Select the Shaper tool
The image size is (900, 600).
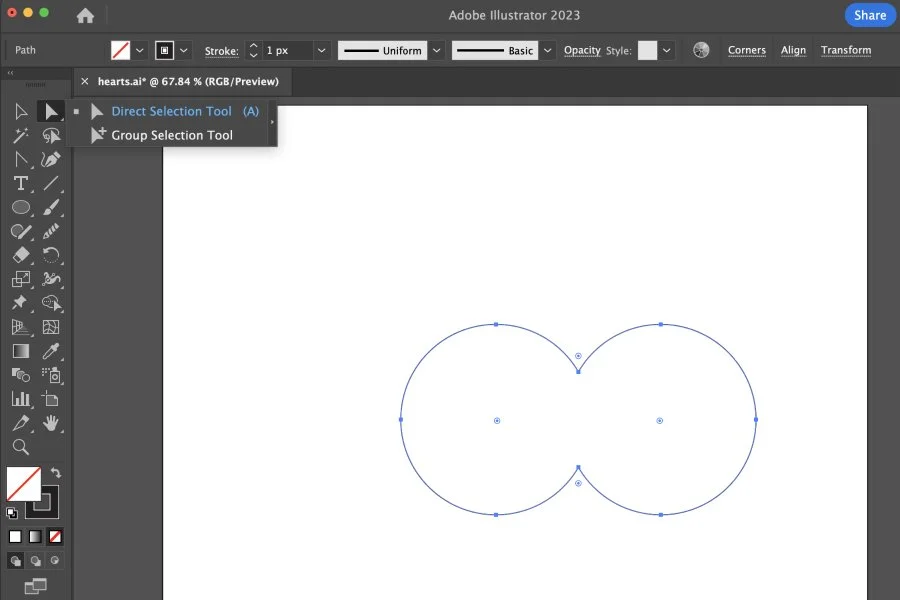click(21, 231)
